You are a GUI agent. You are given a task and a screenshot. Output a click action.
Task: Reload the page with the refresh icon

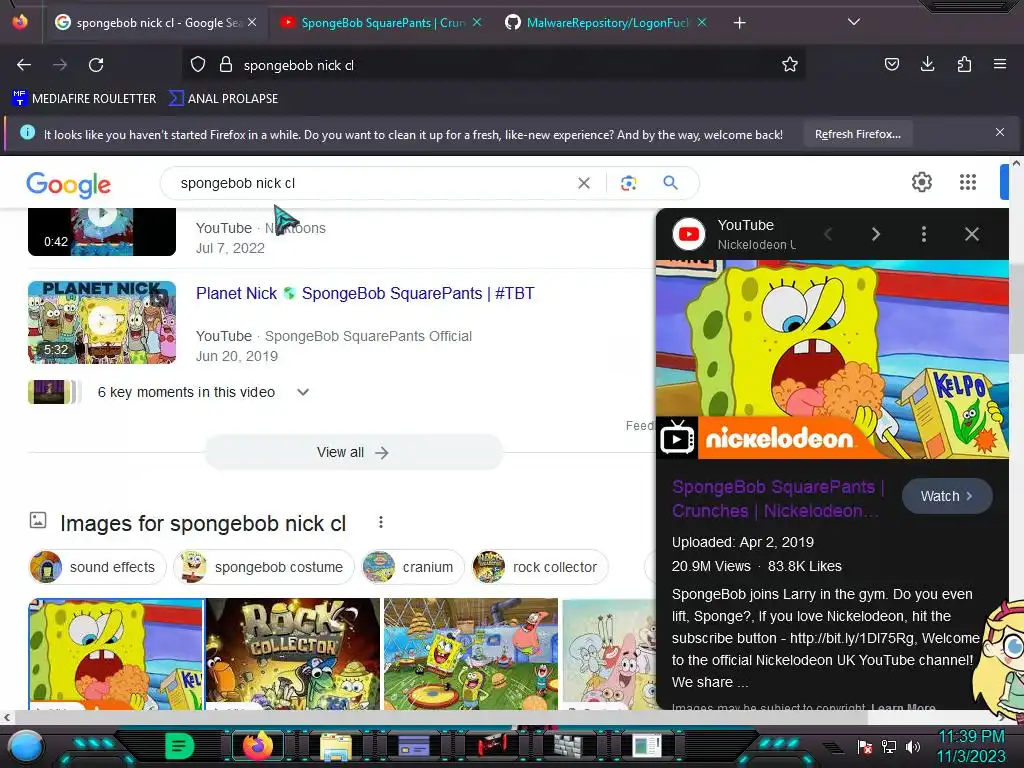coord(96,65)
